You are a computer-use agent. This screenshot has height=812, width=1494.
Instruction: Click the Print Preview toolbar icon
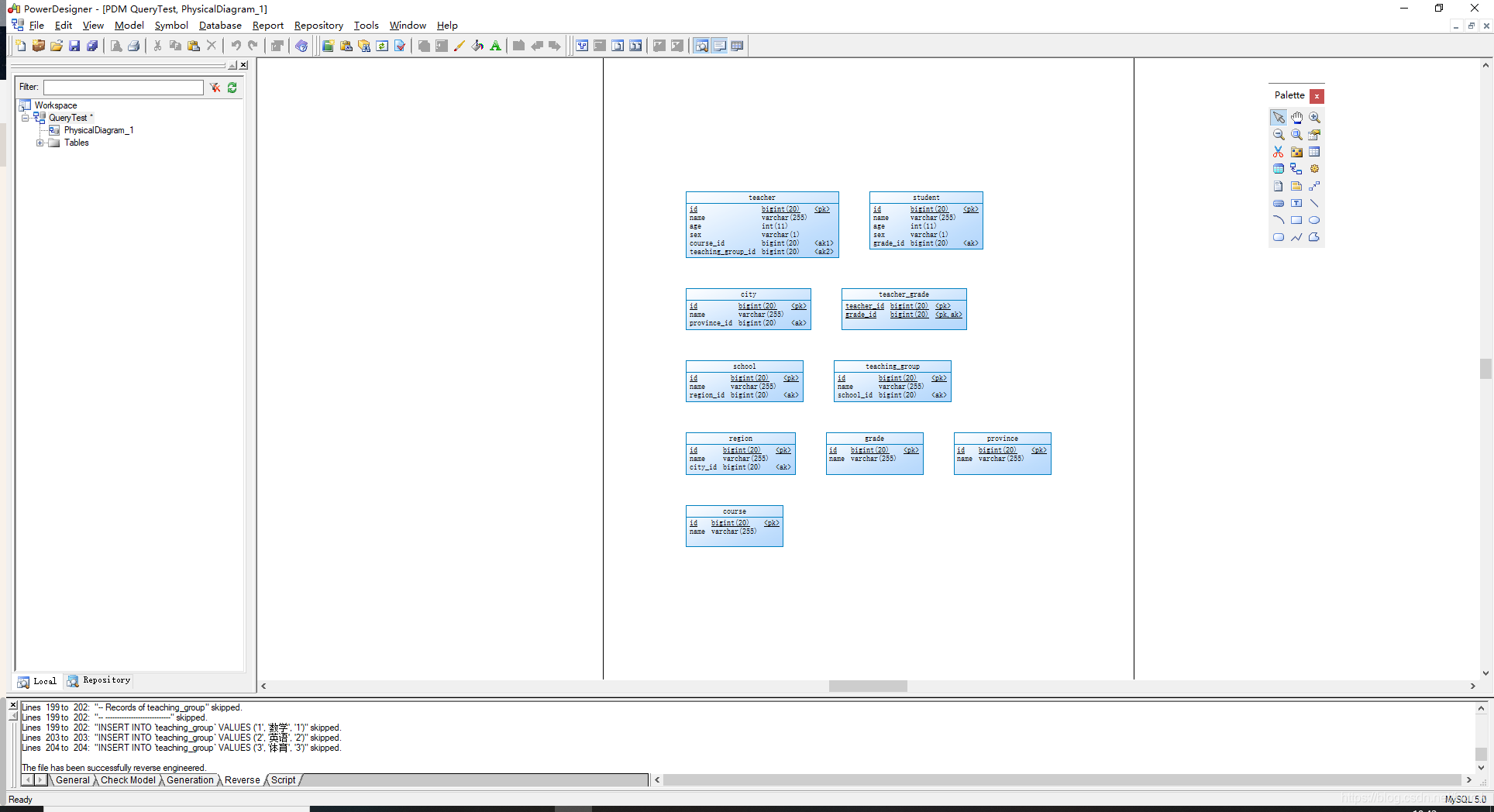116,46
